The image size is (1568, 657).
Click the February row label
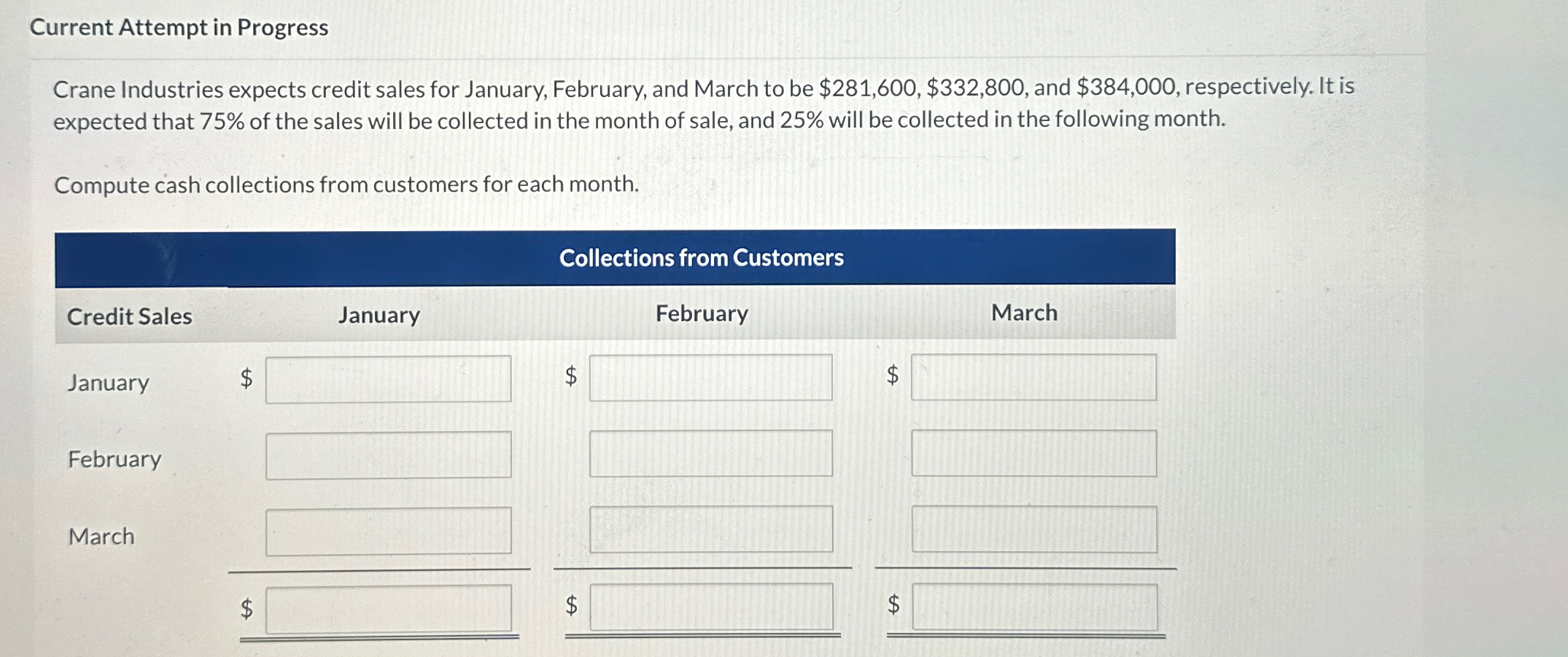(114, 459)
